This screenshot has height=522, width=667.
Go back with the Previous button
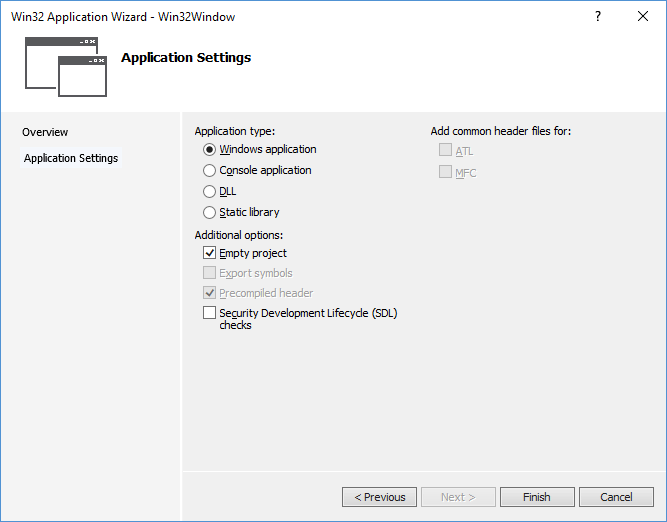tap(380, 497)
